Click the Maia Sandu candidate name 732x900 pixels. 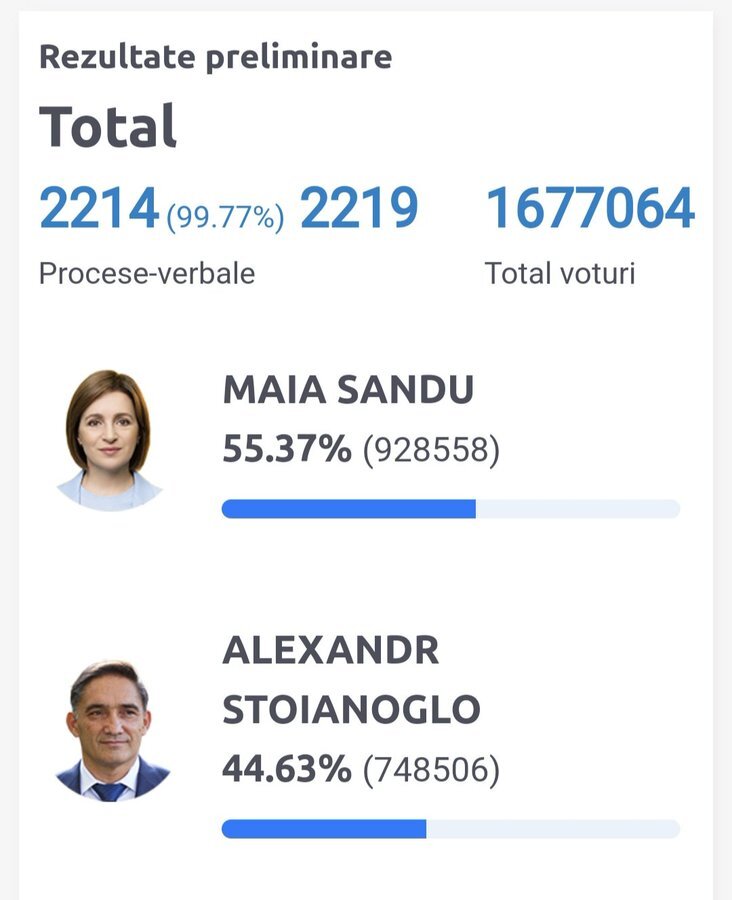click(x=348, y=391)
